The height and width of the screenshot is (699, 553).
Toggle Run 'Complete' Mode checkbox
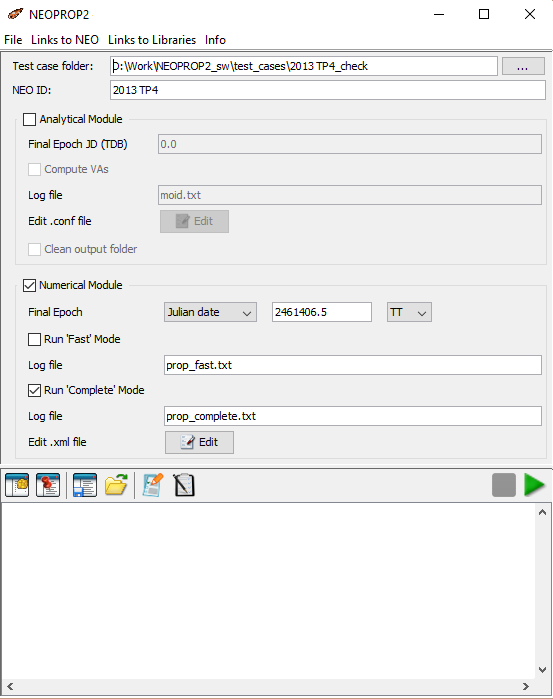pos(34,391)
